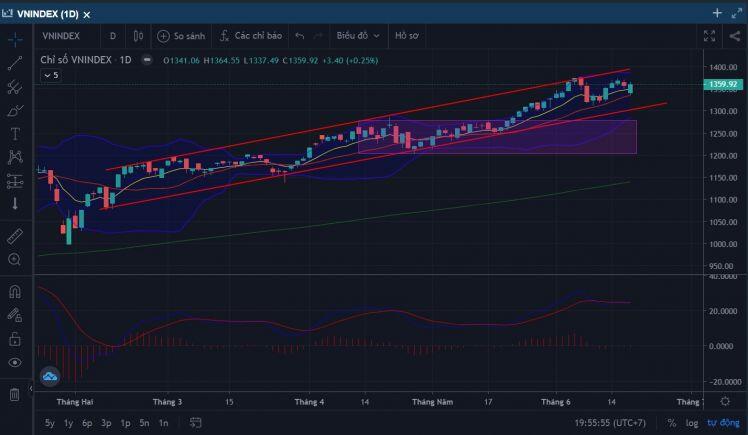The height and width of the screenshot is (435, 748).
Task: Open the compare symbol dialog (So sánh)
Action: (x=181, y=36)
